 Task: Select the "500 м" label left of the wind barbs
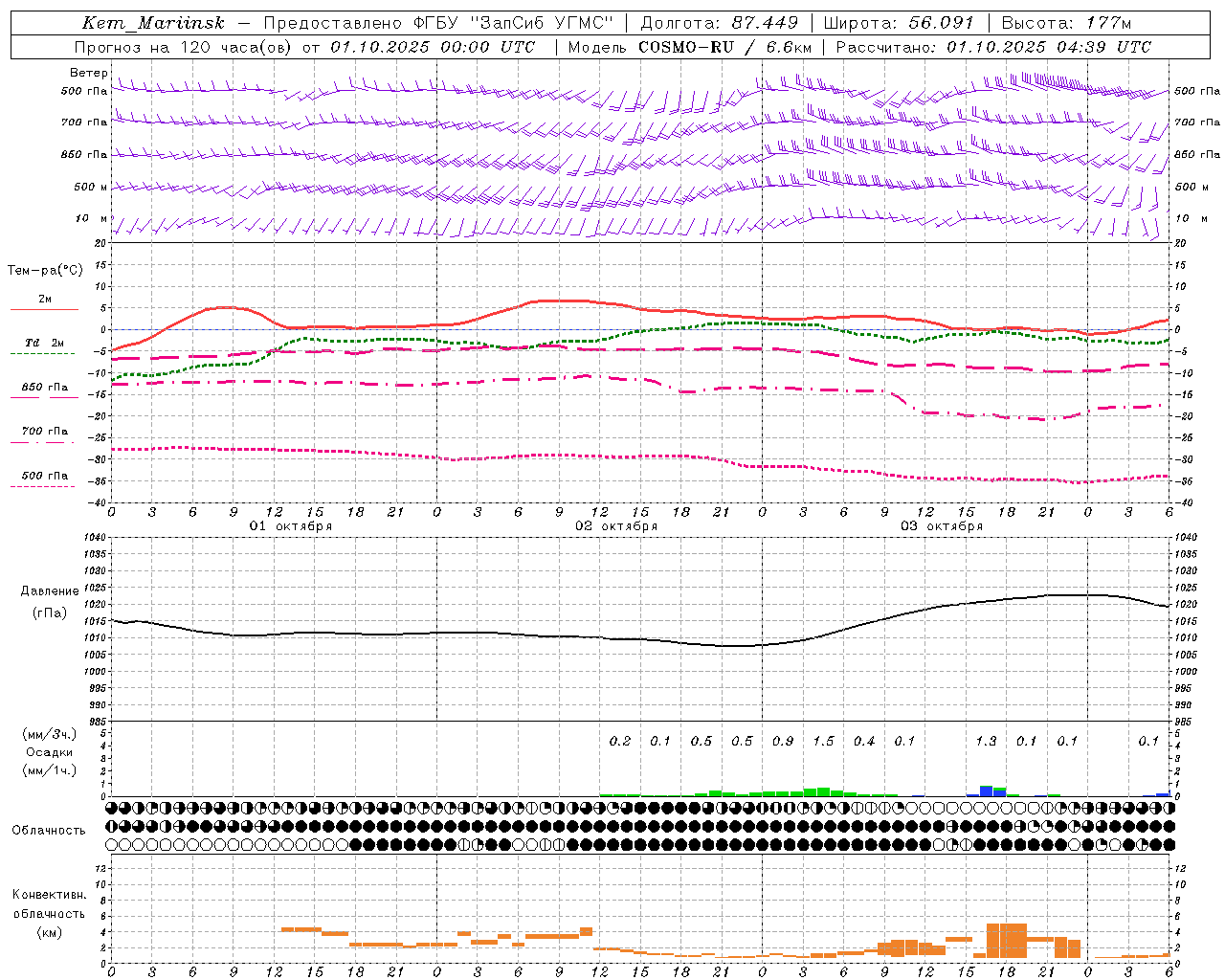[x=91, y=187]
